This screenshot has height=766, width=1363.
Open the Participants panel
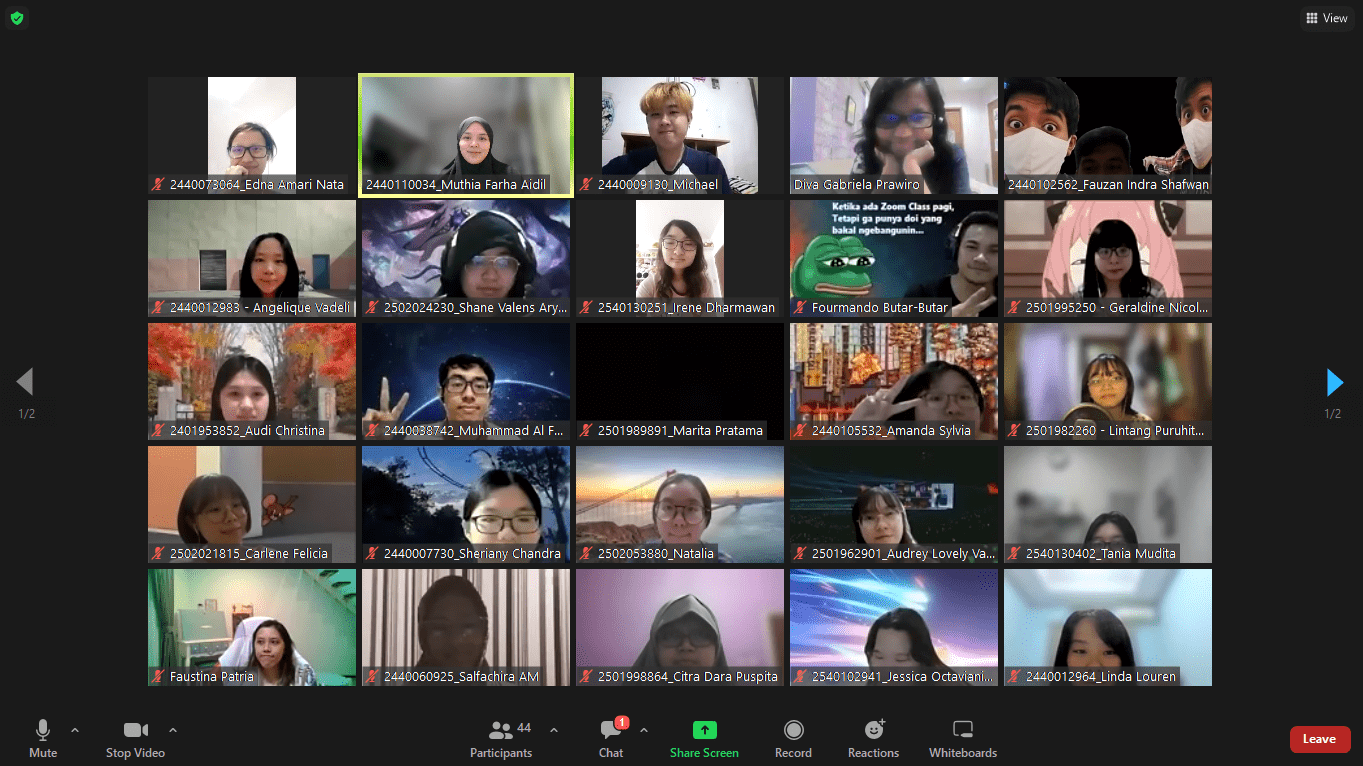pyautogui.click(x=502, y=738)
